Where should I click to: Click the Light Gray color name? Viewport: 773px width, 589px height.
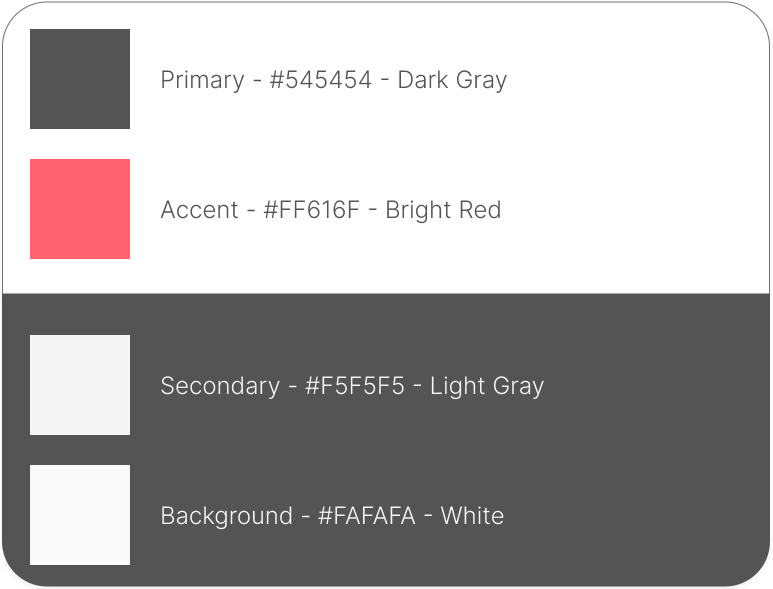pos(487,386)
